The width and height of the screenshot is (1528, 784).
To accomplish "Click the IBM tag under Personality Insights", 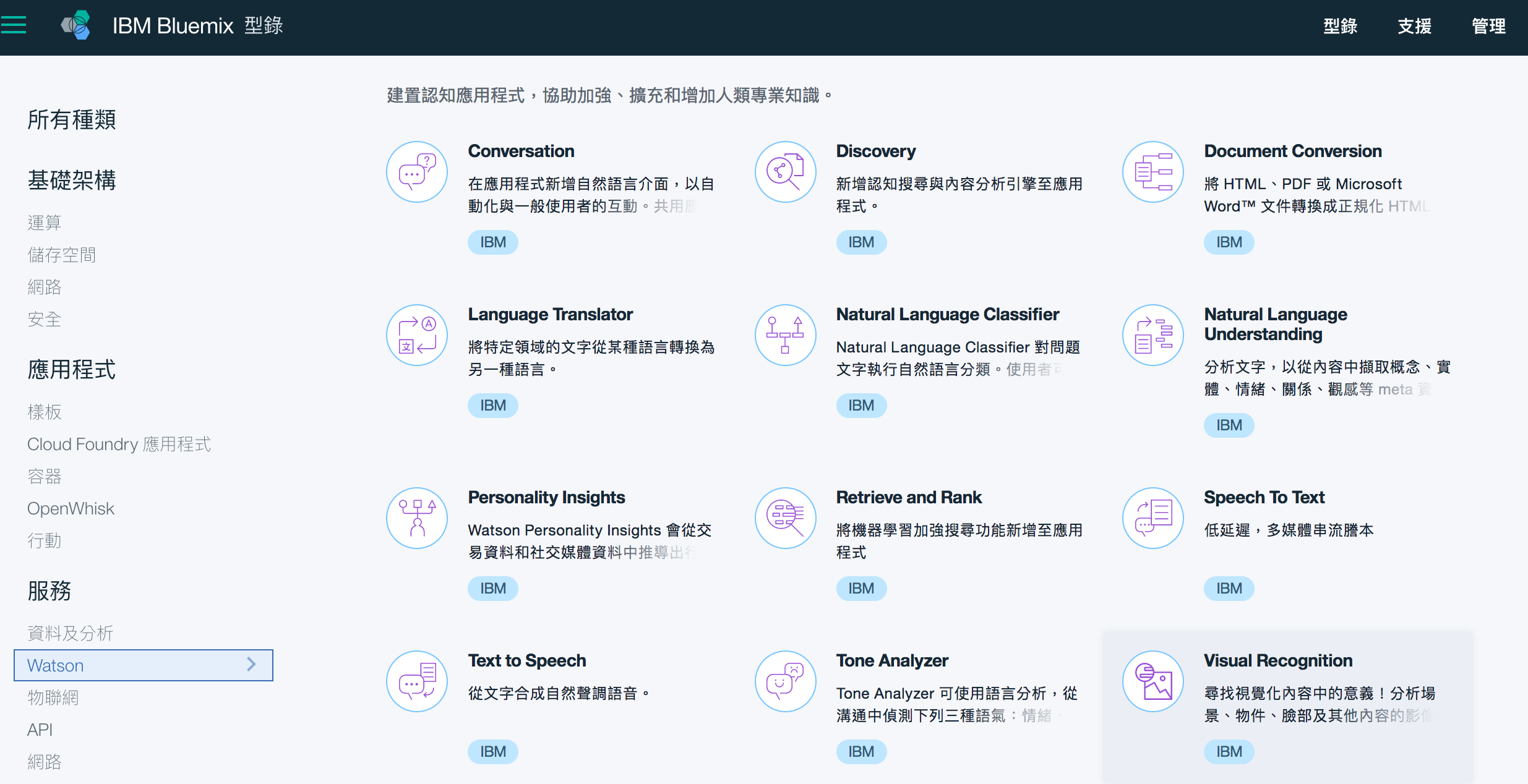I will [x=493, y=588].
